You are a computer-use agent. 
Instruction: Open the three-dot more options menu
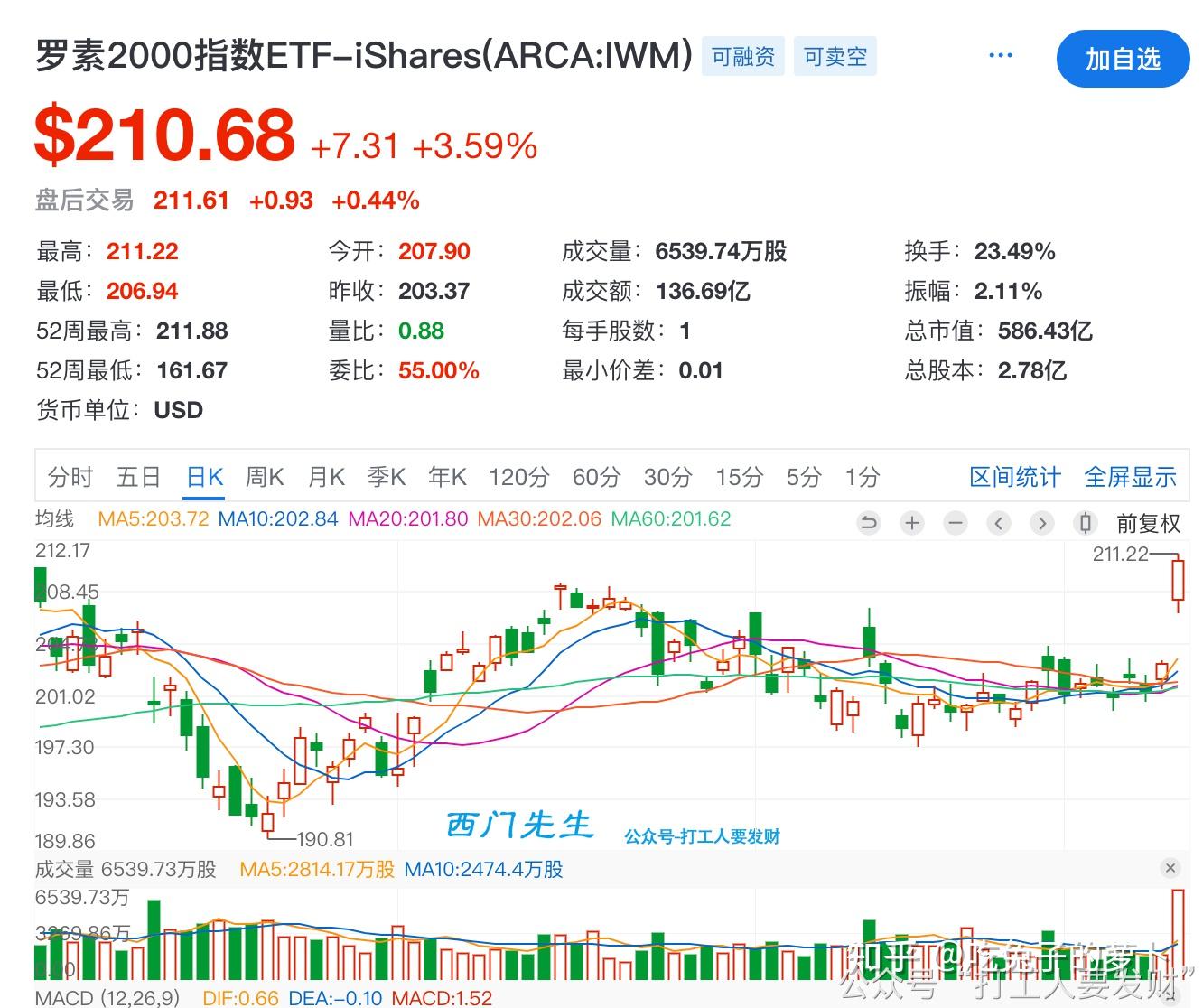(1000, 55)
